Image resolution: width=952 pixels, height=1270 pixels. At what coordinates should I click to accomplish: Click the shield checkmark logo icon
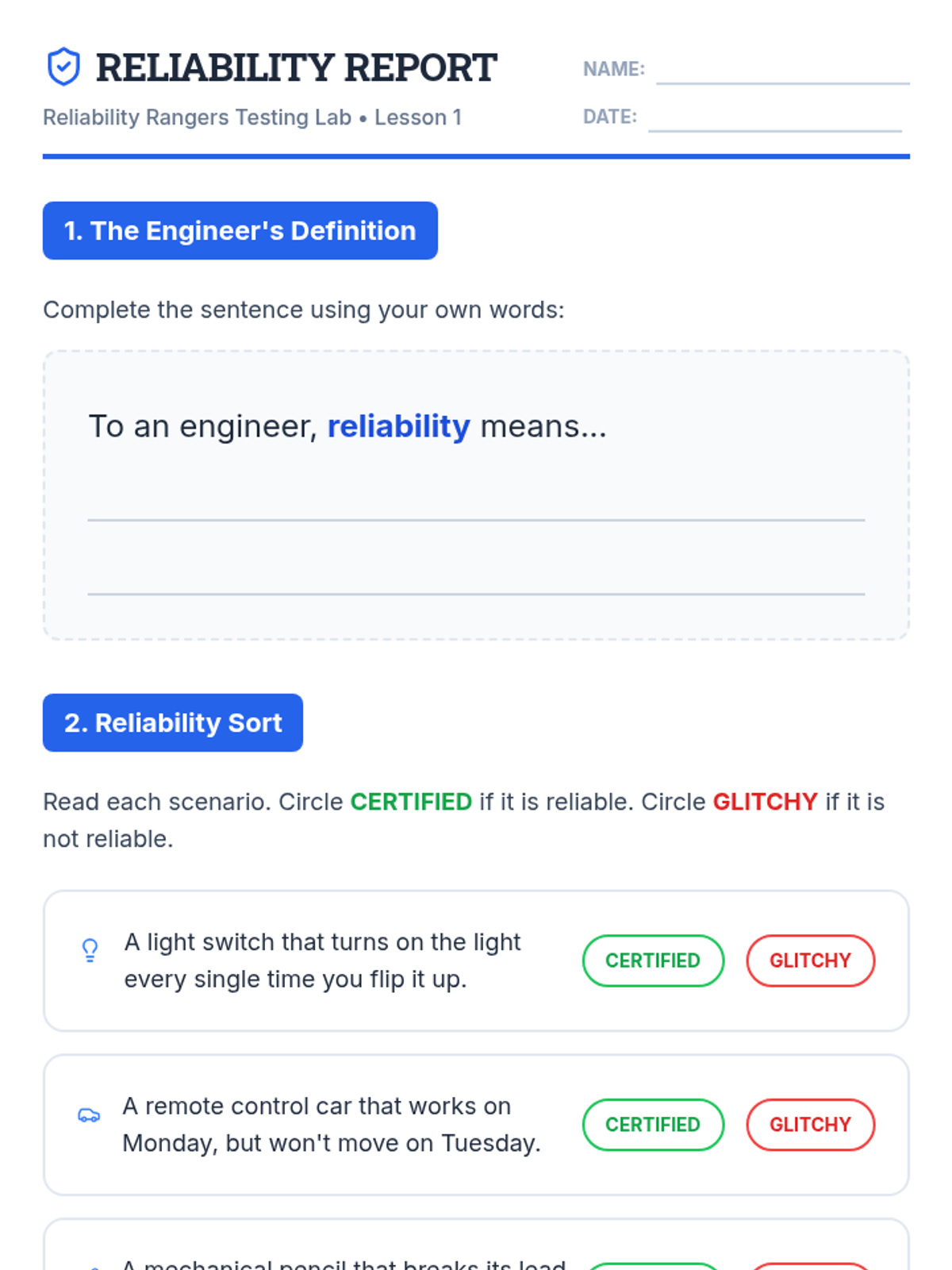[63, 67]
